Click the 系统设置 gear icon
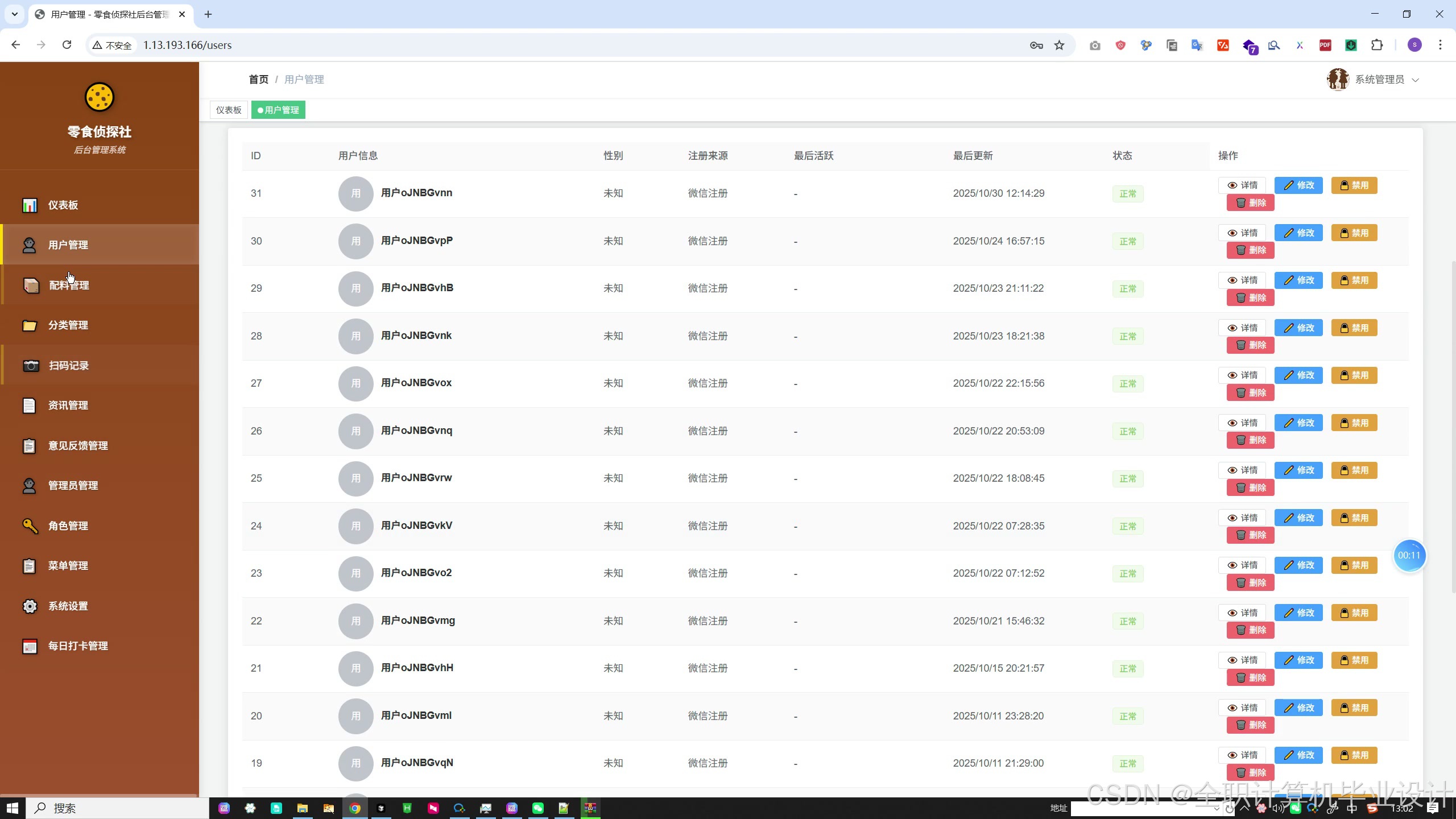Image resolution: width=1456 pixels, height=819 pixels. point(30,606)
